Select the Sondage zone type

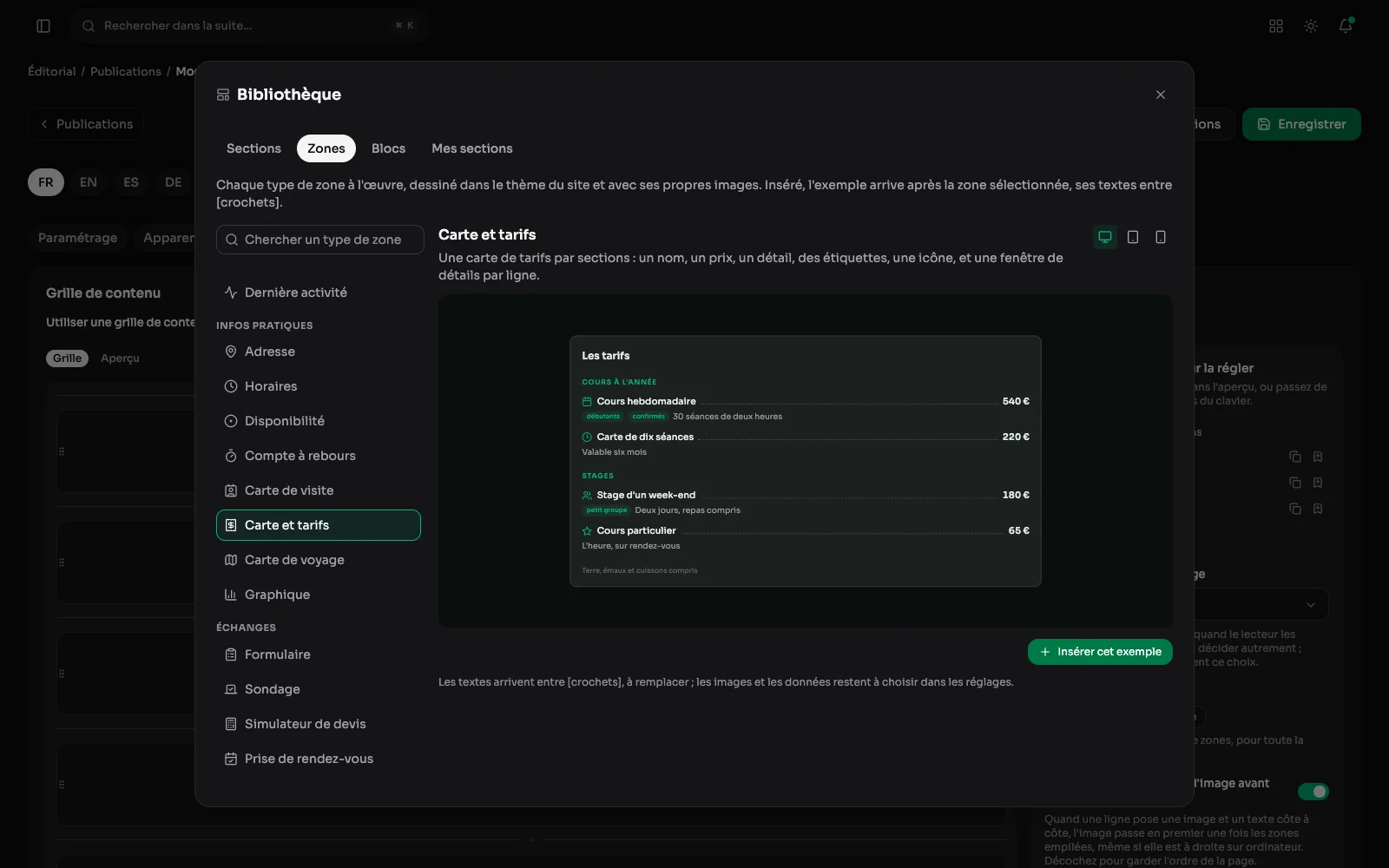click(319, 689)
